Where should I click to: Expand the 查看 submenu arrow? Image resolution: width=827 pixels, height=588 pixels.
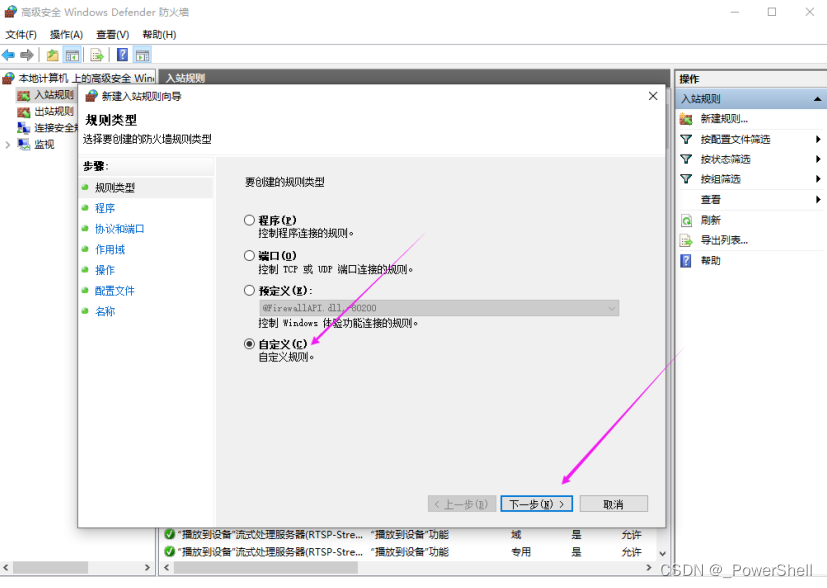tap(818, 199)
